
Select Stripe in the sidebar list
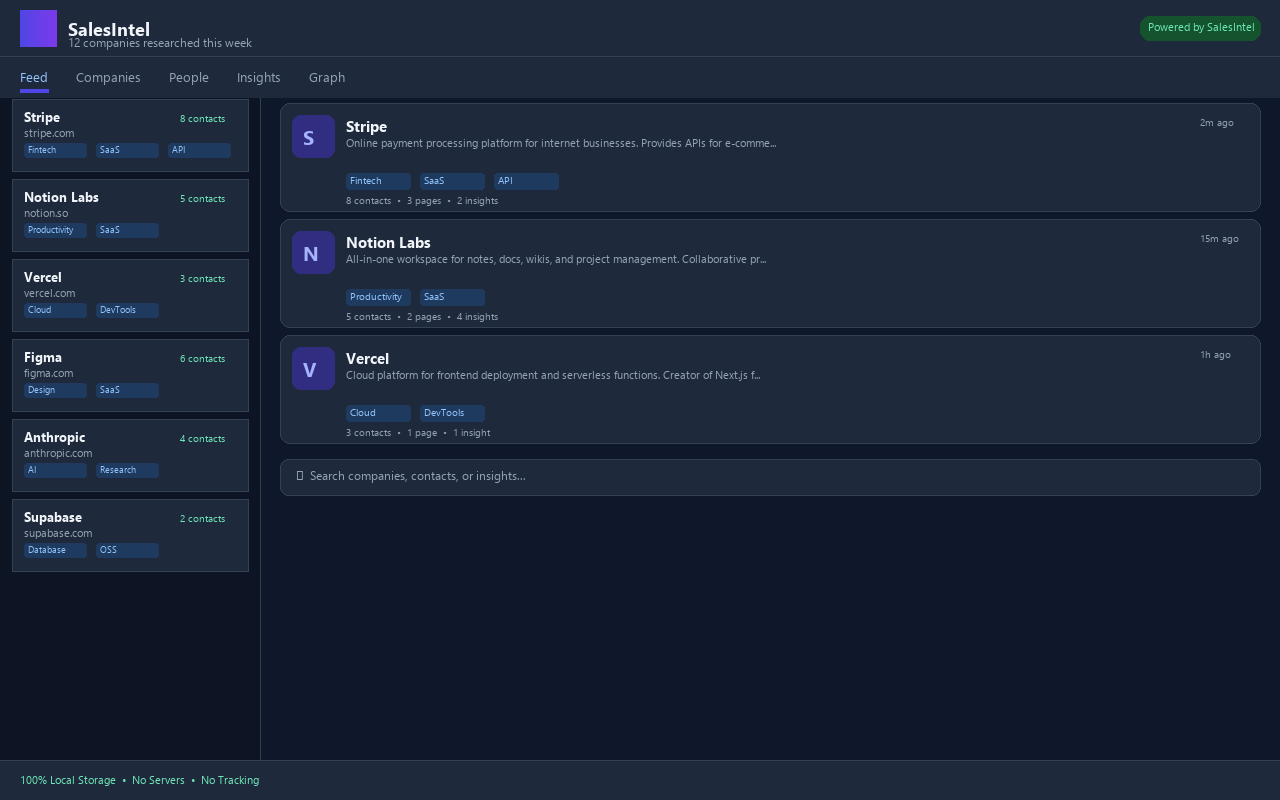pyautogui.click(x=130, y=135)
